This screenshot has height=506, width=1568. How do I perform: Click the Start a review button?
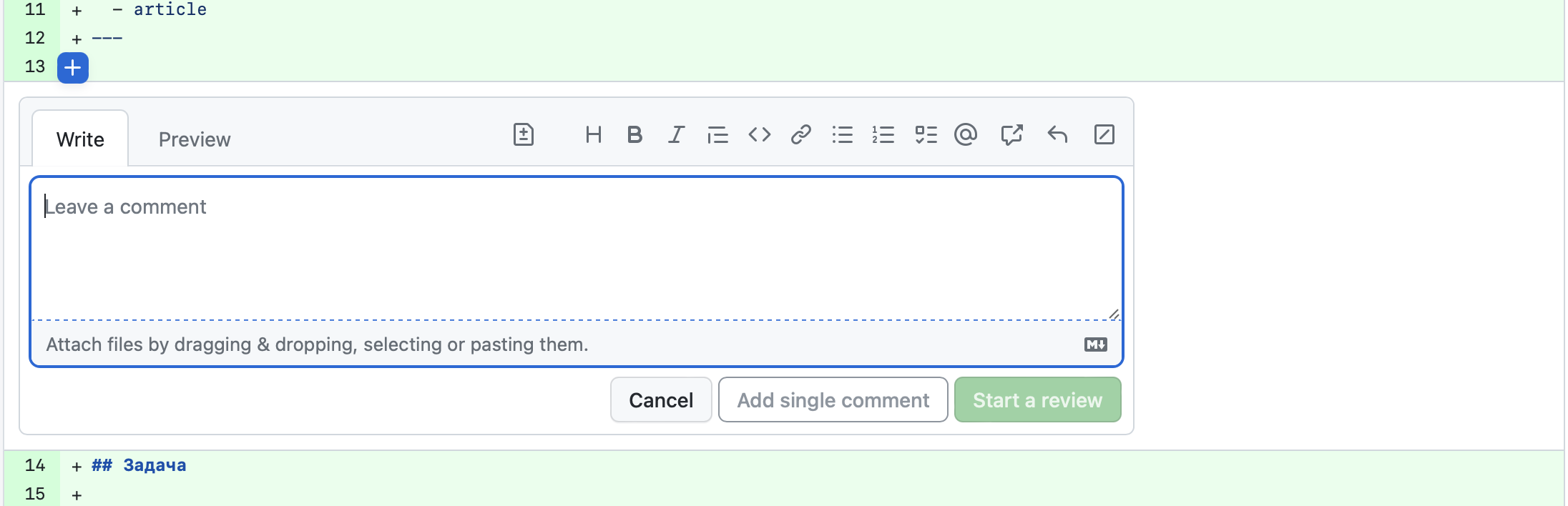click(1037, 400)
